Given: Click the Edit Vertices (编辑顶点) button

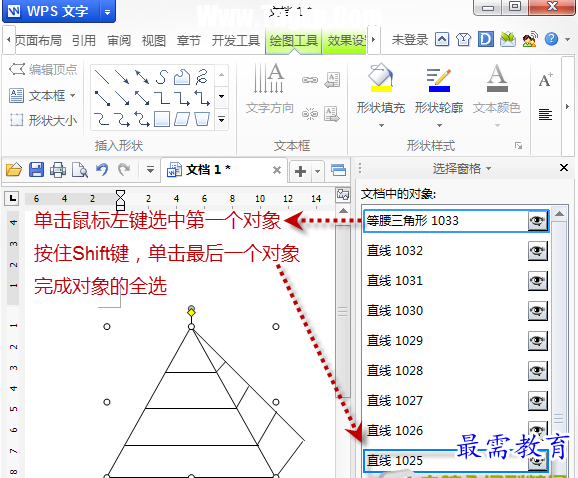Looking at the screenshot, I should (x=43, y=69).
